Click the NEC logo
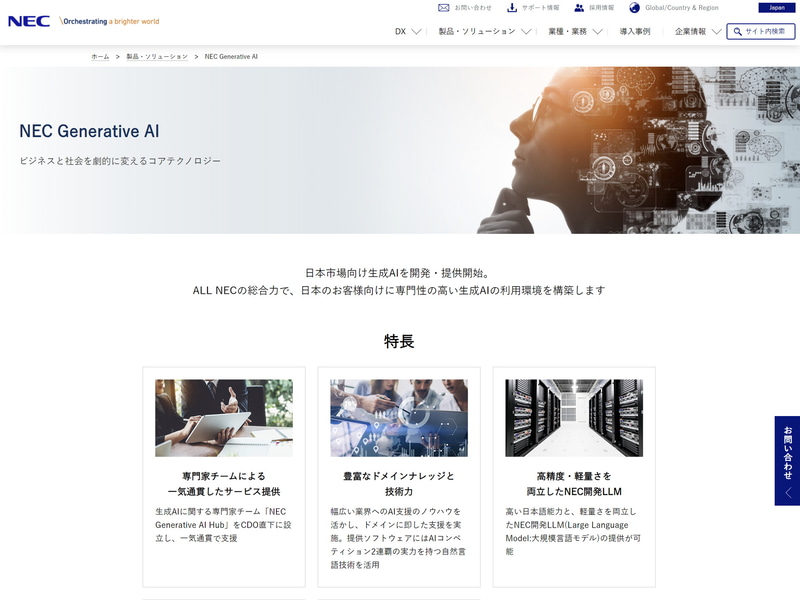 [29, 21]
